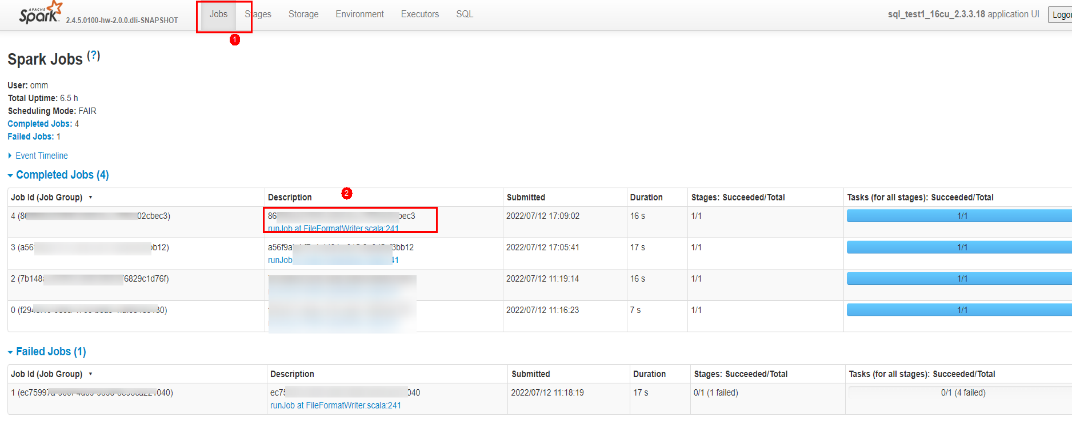This screenshot has height=434, width=1072.
Task: Sort completed jobs by Duration column header
Action: tap(646, 197)
